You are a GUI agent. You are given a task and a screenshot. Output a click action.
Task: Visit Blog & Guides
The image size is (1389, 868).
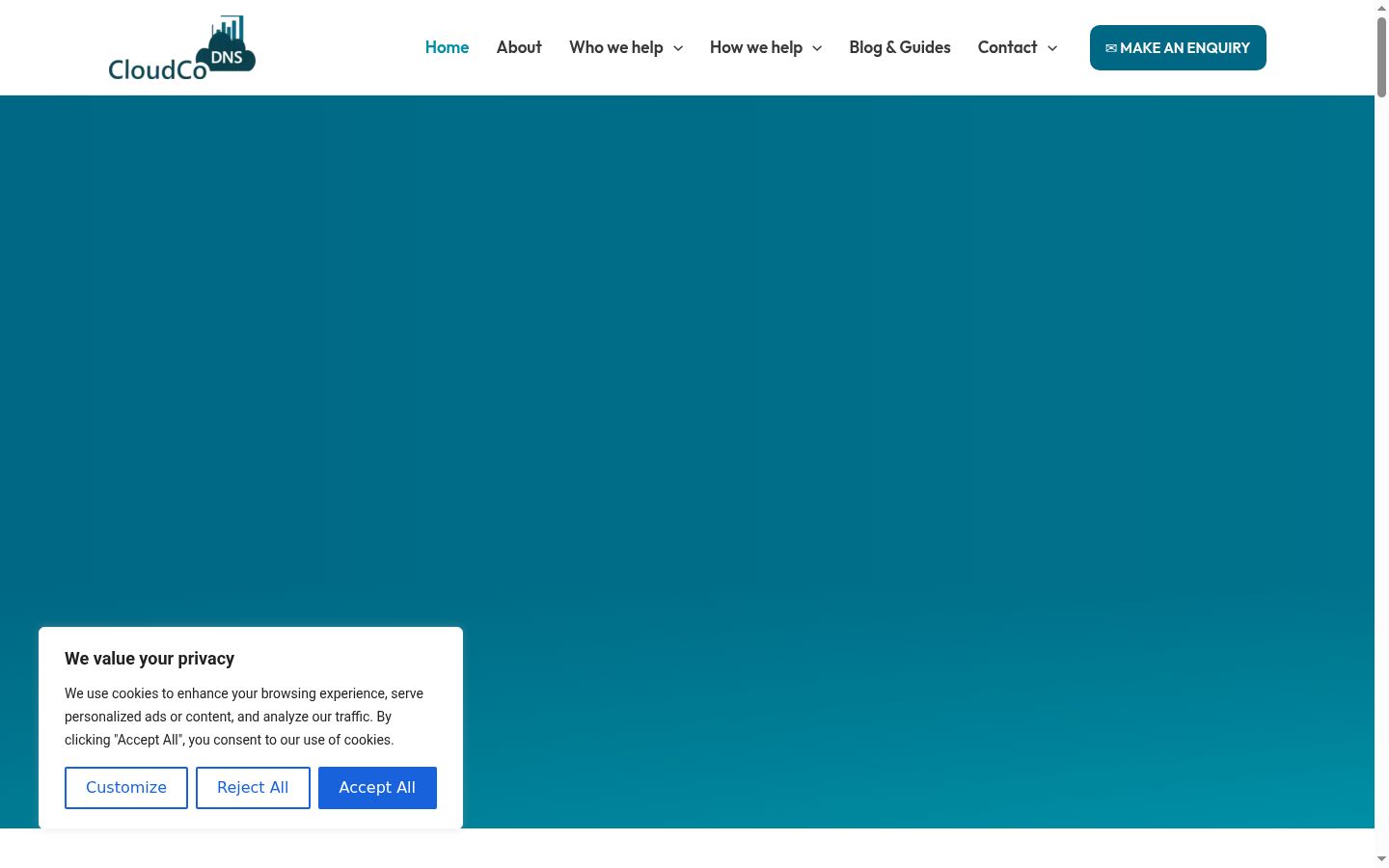pyautogui.click(x=900, y=47)
